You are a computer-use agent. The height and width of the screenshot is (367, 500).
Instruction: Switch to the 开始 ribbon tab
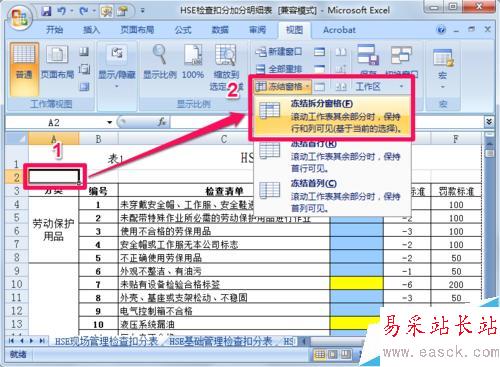point(54,30)
